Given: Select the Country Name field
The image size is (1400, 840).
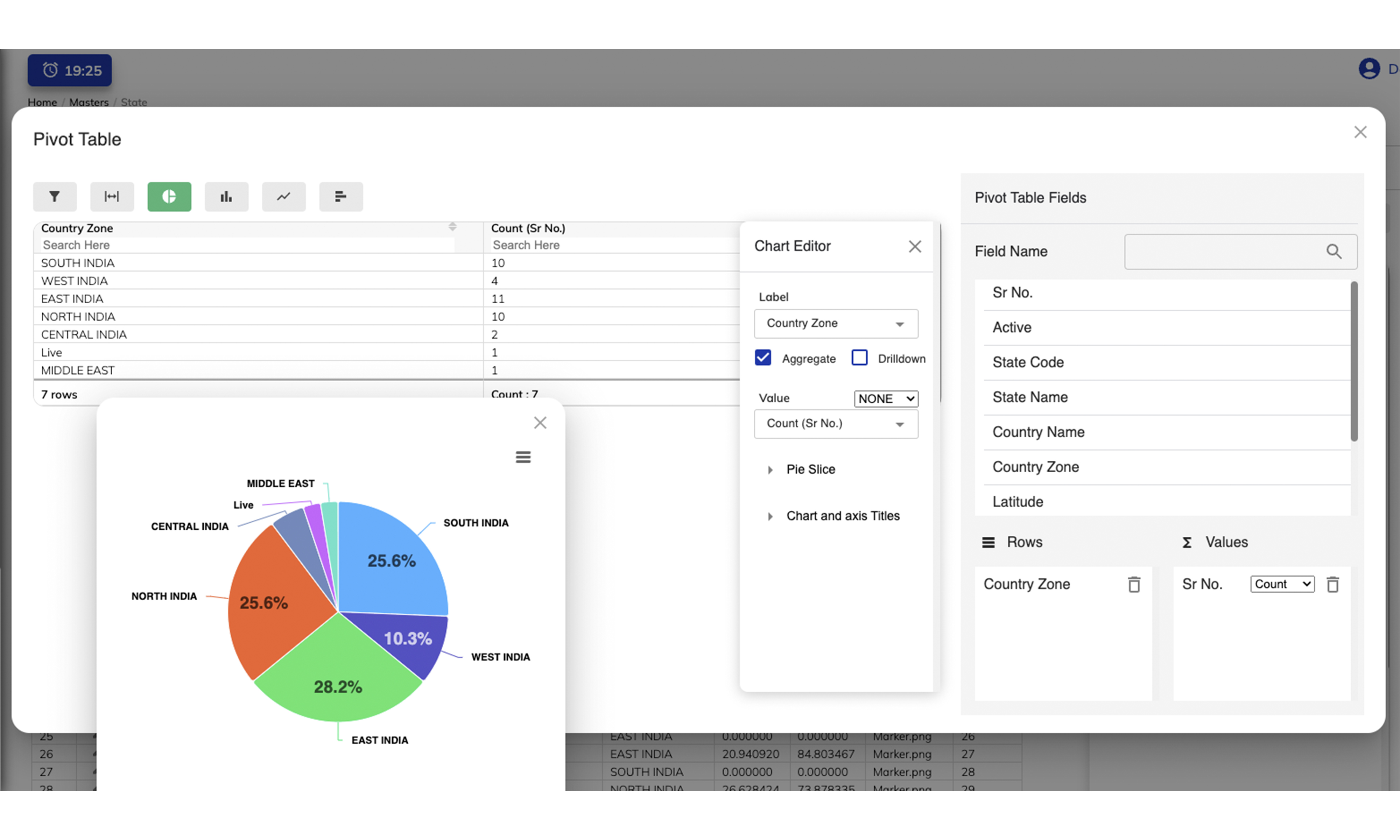Looking at the screenshot, I should [x=1167, y=432].
